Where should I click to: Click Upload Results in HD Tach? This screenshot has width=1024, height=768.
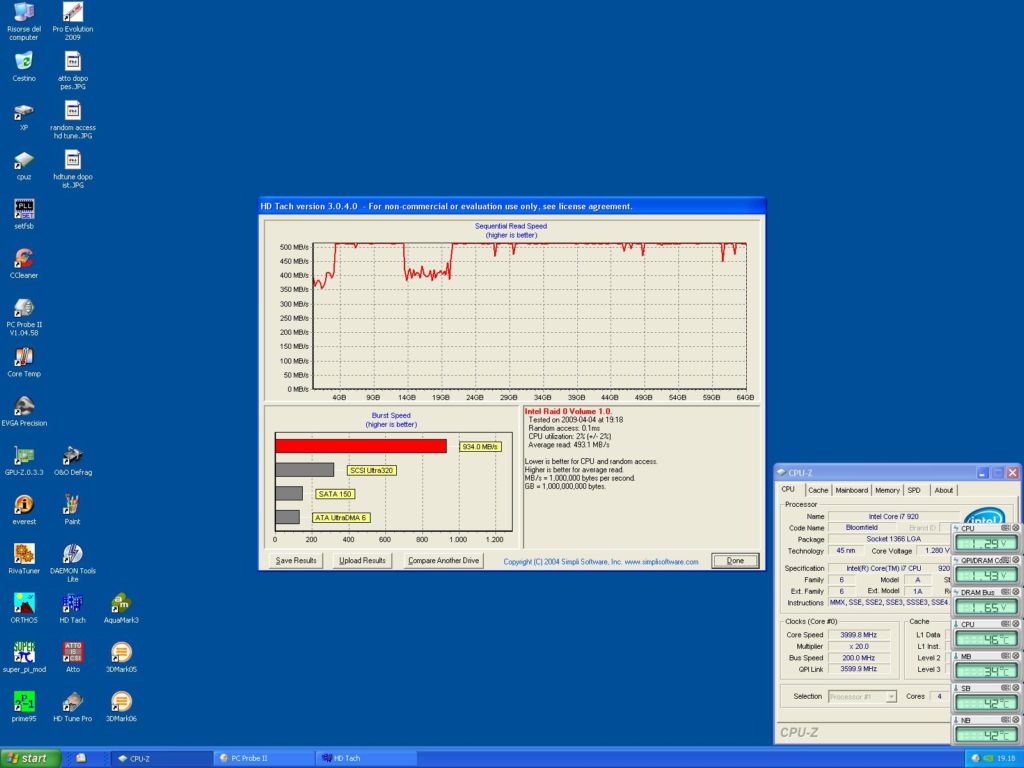(x=362, y=560)
